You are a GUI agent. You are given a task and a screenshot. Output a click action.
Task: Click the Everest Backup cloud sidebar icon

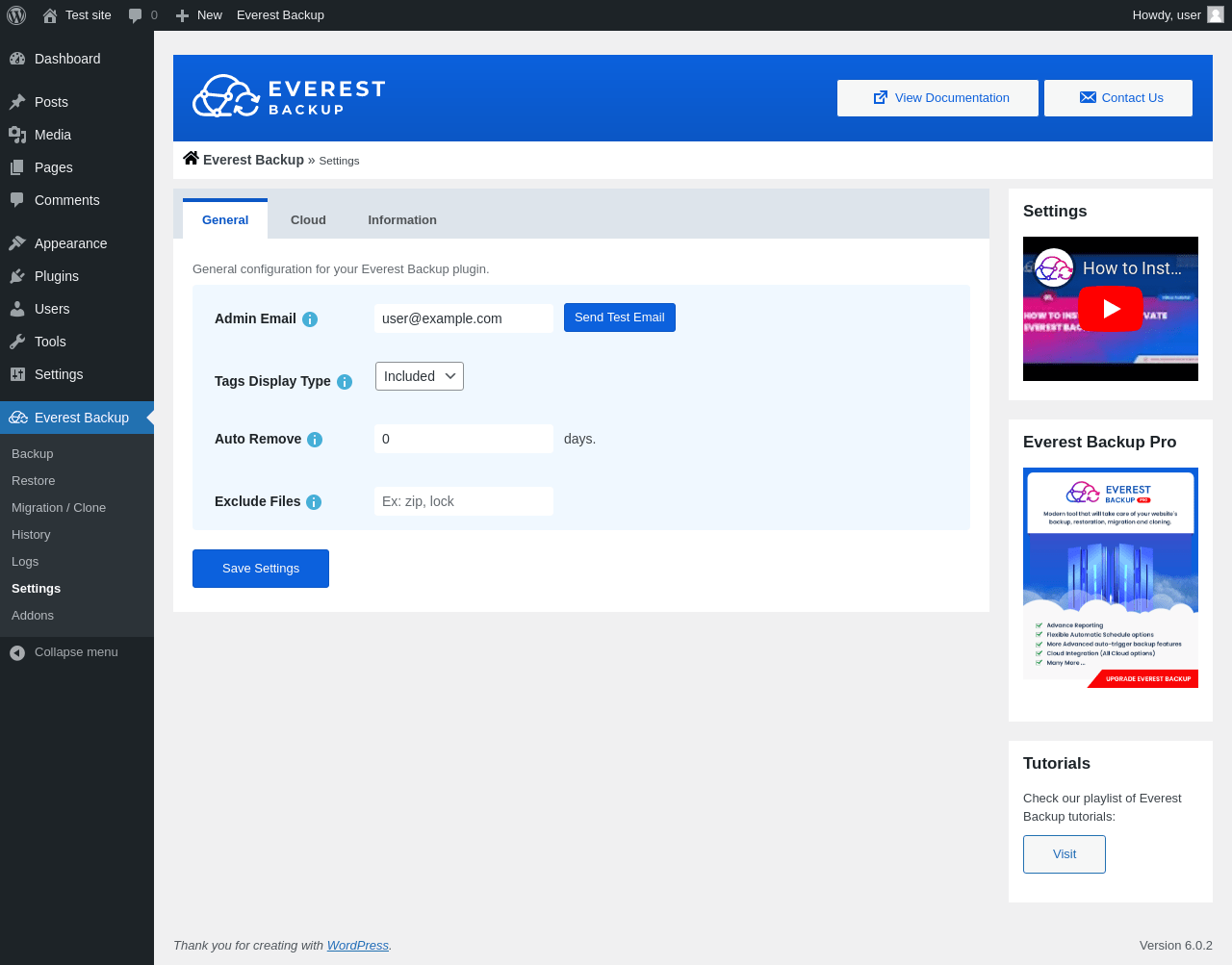18,418
